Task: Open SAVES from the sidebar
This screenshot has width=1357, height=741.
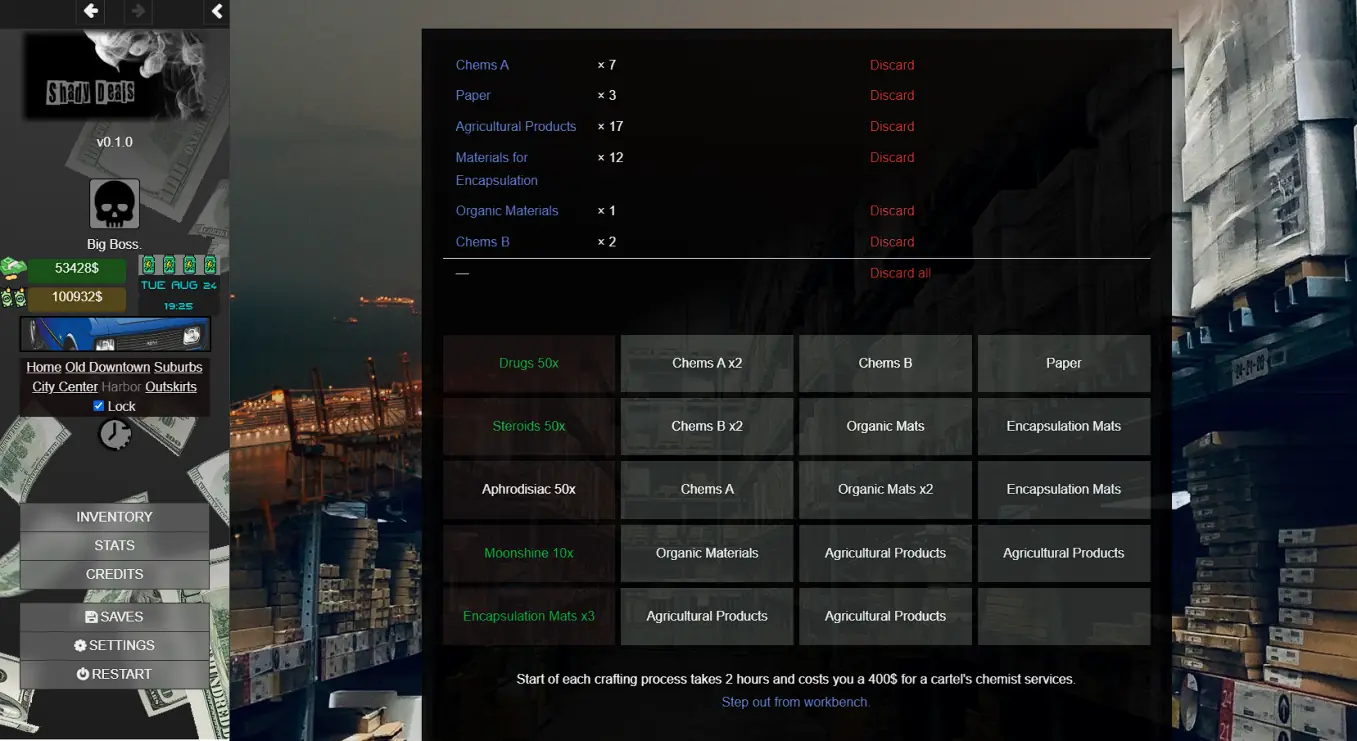Action: click(114, 617)
